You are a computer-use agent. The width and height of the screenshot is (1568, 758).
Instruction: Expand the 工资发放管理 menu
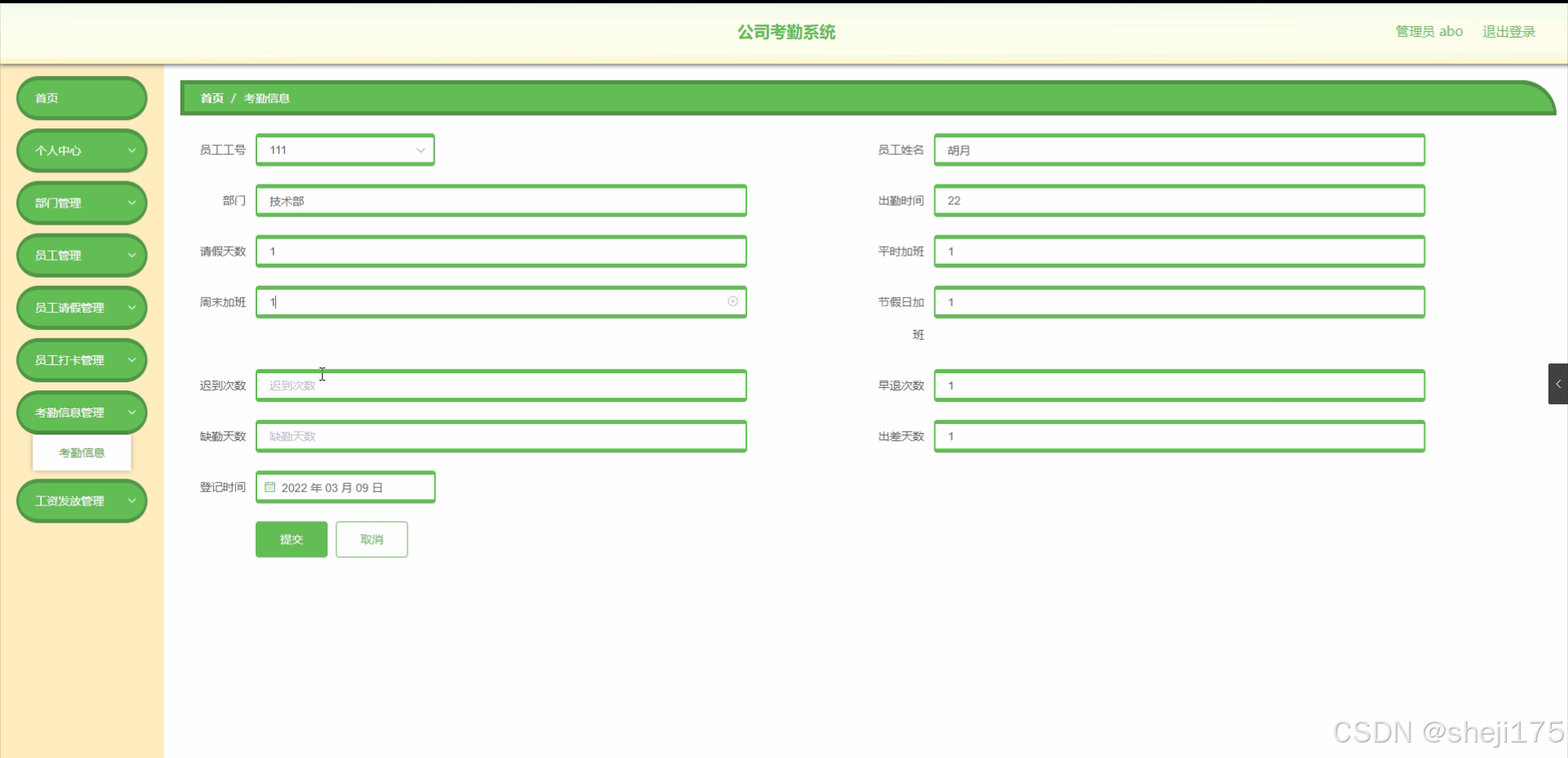click(x=82, y=501)
